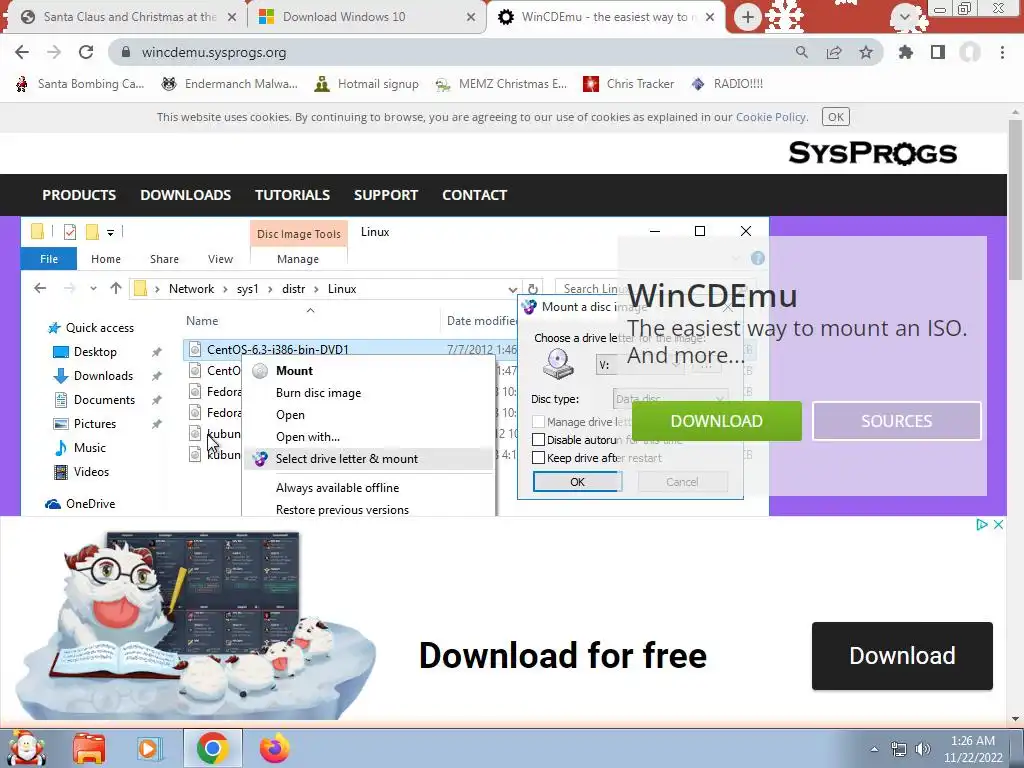
Task: Open CONTACT menu
Action: pyautogui.click(x=475, y=195)
